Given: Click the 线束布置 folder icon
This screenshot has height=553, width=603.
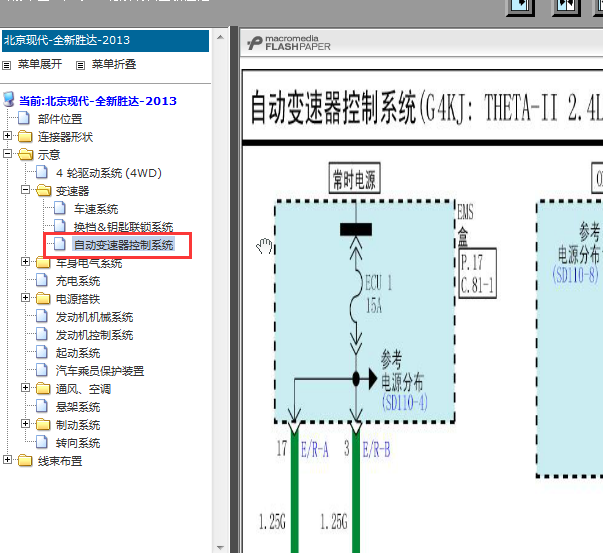Looking at the screenshot, I should [25, 460].
